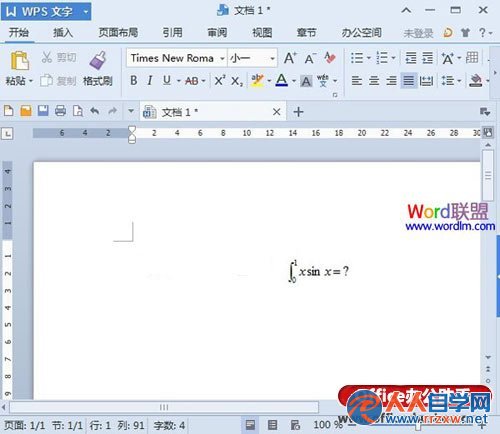The image size is (500, 434).
Task: Click the save floppy disk icon
Action: 43,110
